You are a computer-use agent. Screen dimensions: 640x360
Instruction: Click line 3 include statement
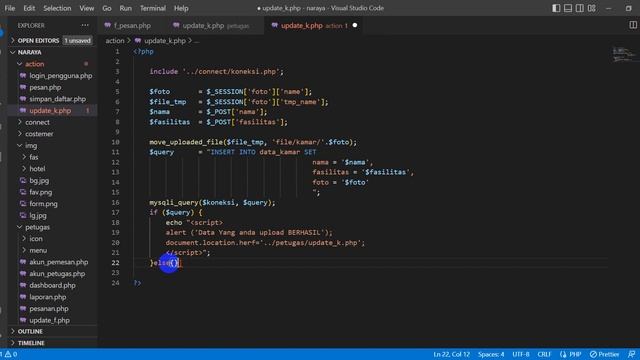pos(216,71)
